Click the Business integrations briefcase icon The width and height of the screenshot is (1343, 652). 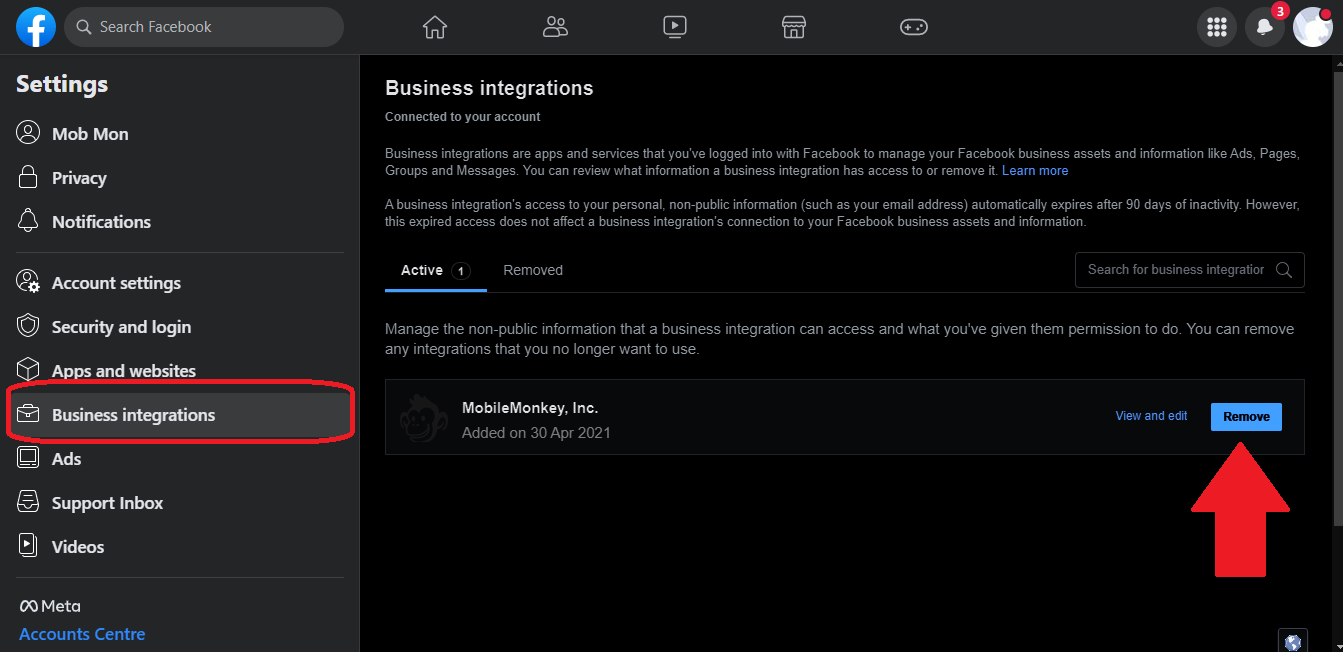[28, 414]
